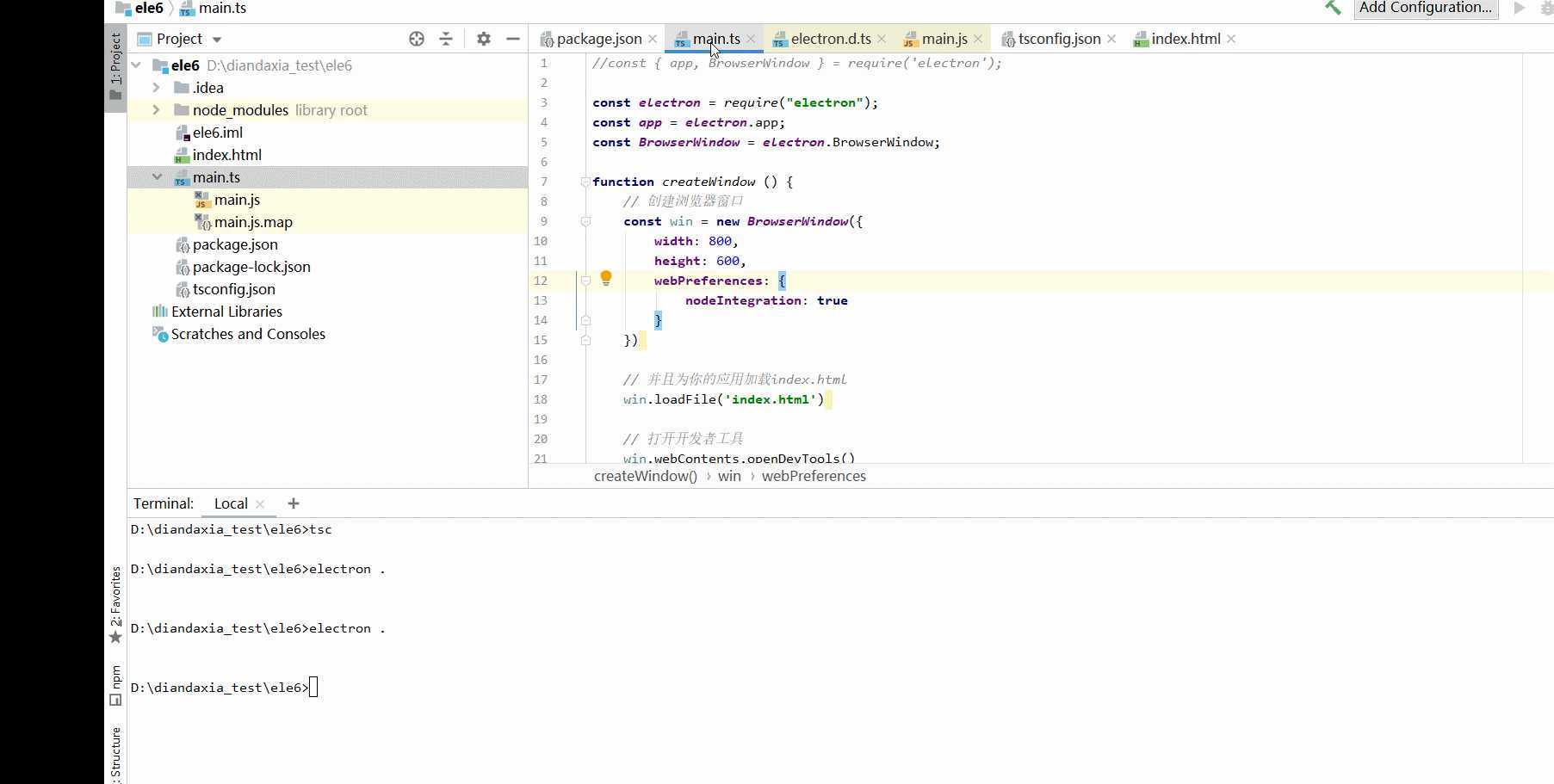Close the index.html editor tab
This screenshot has height=784, width=1554.
point(1231,39)
